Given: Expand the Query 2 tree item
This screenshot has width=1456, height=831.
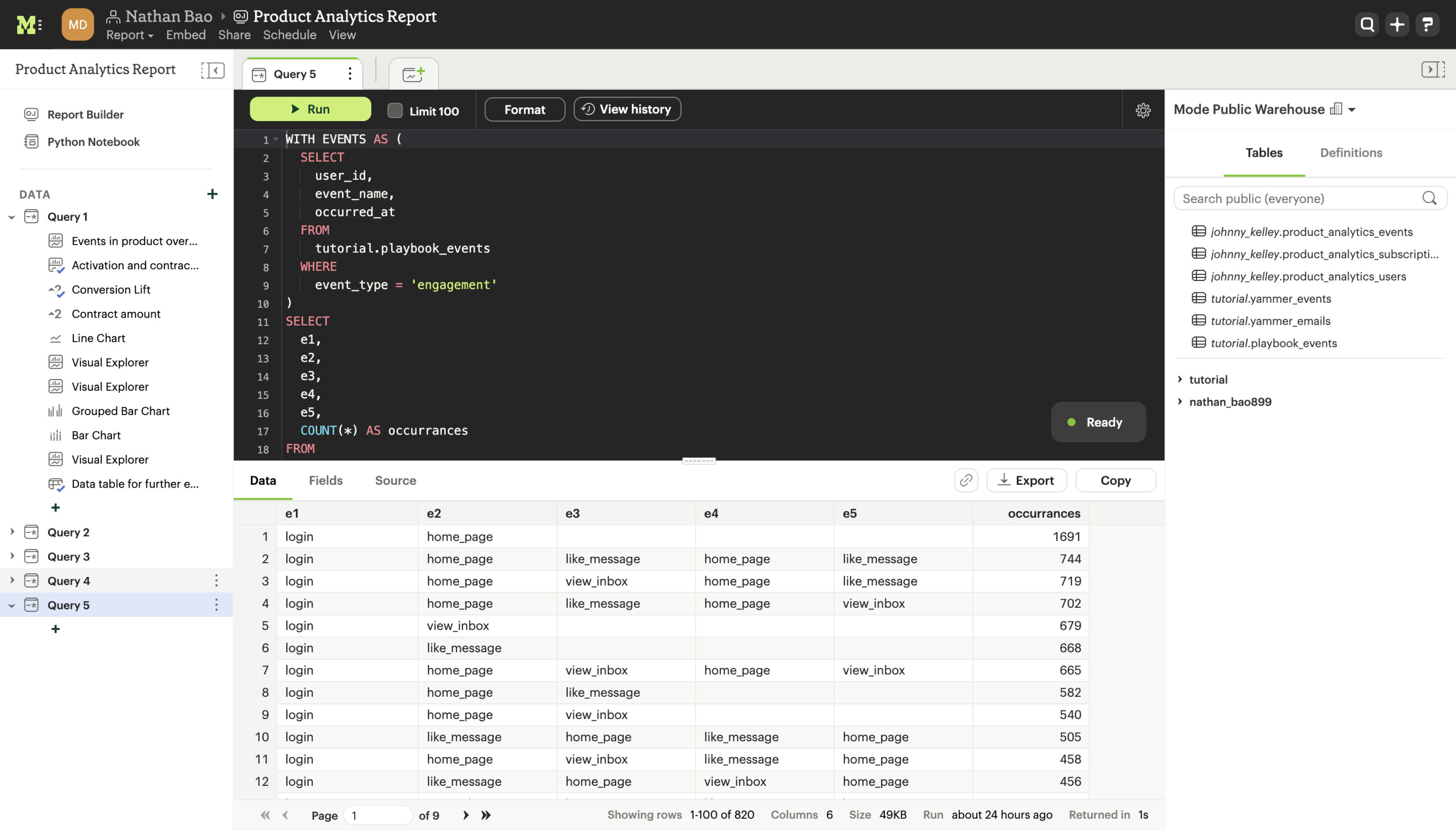Looking at the screenshot, I should (12, 532).
